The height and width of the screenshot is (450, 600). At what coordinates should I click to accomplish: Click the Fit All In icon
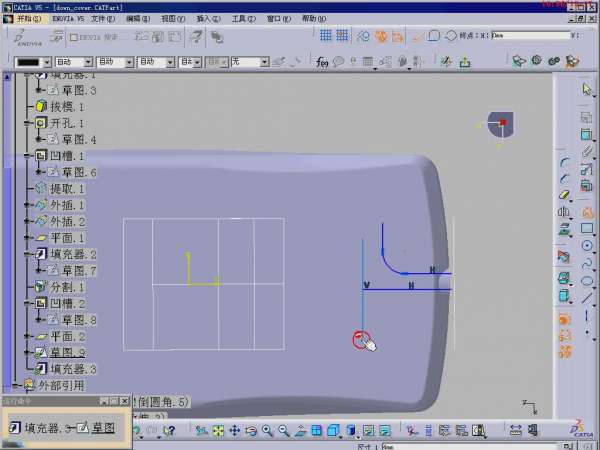pos(218,431)
